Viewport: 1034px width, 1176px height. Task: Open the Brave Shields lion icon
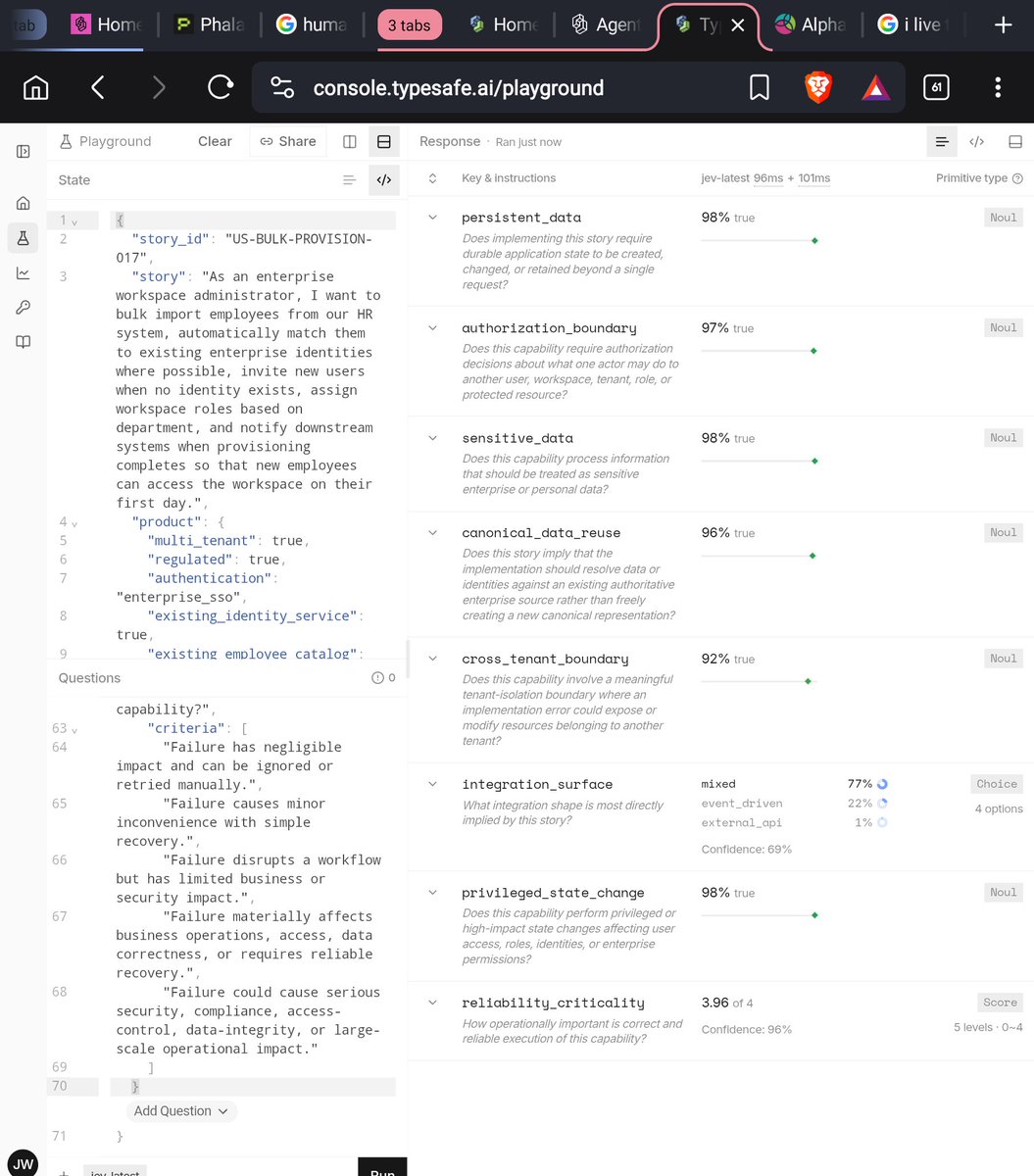tap(818, 88)
